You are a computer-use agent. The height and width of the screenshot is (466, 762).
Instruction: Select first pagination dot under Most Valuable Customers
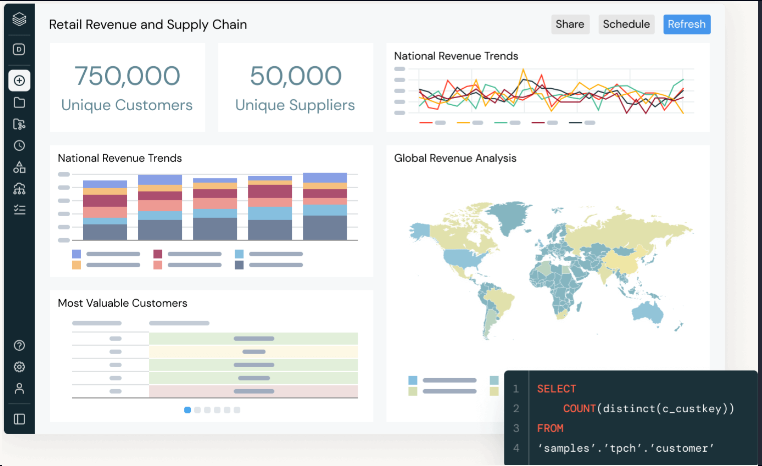187,410
